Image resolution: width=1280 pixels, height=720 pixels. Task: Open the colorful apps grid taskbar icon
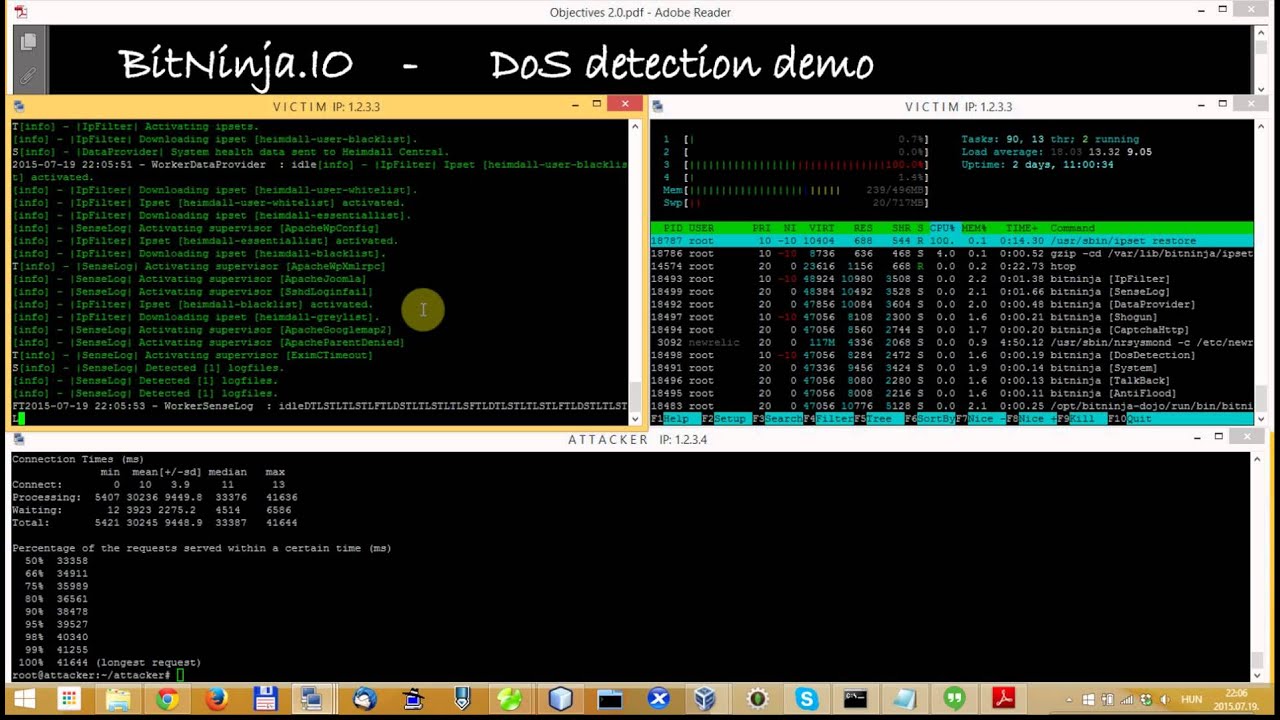(x=69, y=699)
